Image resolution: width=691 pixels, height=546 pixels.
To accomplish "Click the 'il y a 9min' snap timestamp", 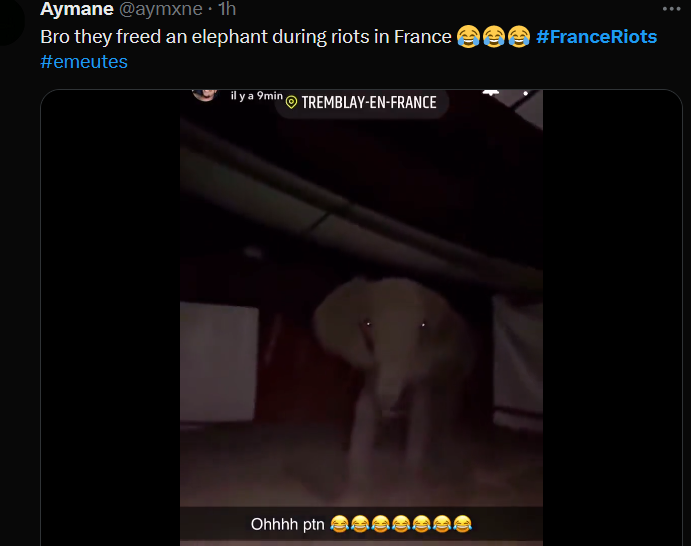I will tap(256, 96).
